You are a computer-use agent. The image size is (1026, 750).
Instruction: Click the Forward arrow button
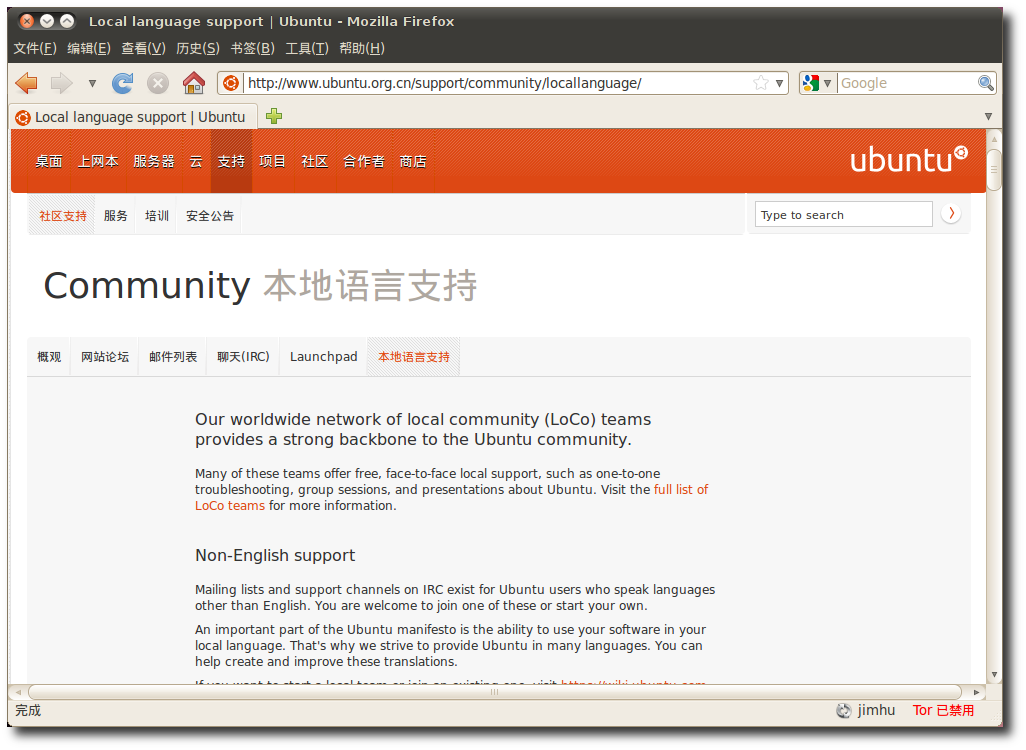62,83
